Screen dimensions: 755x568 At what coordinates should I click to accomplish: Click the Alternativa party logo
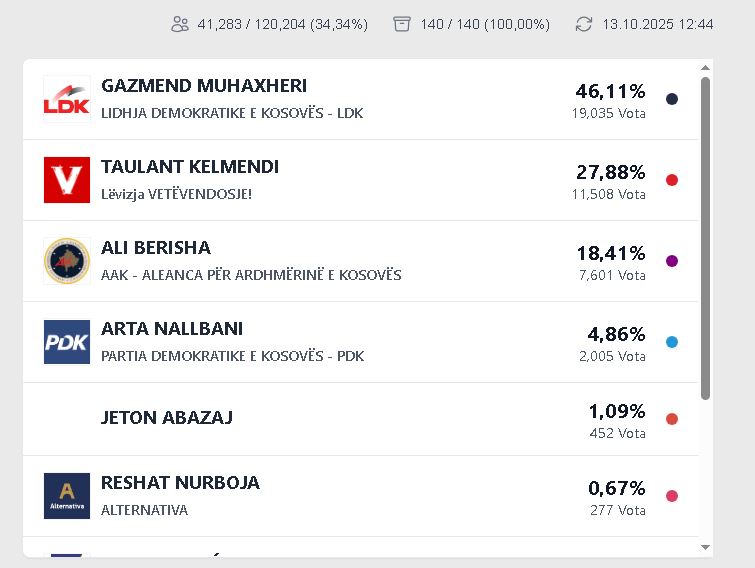pos(67,496)
